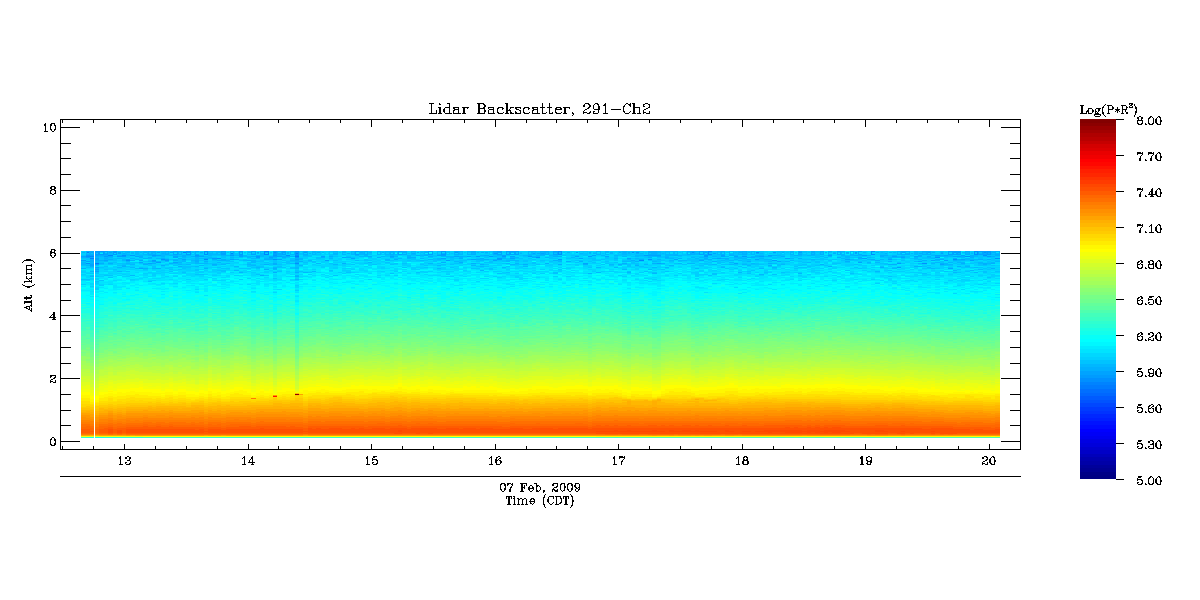The height and width of the screenshot is (600, 1200).
Task: Click the colorbar value 5.00
Action: pyautogui.click(x=1148, y=481)
